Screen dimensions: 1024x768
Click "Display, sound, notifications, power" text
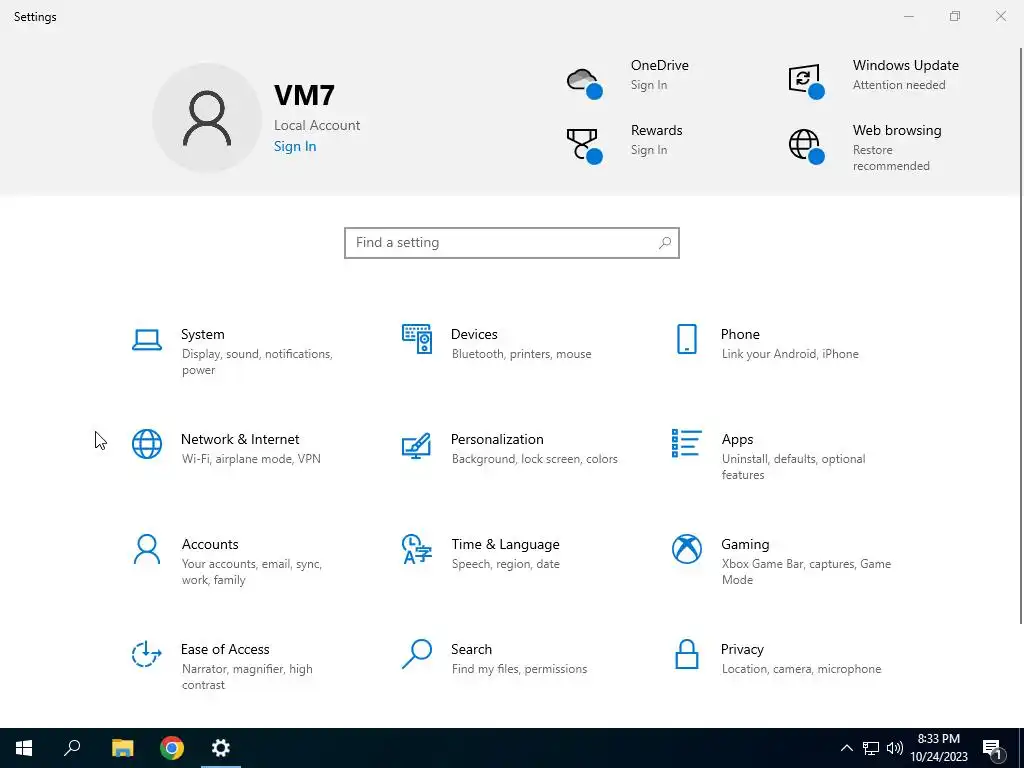(257, 362)
